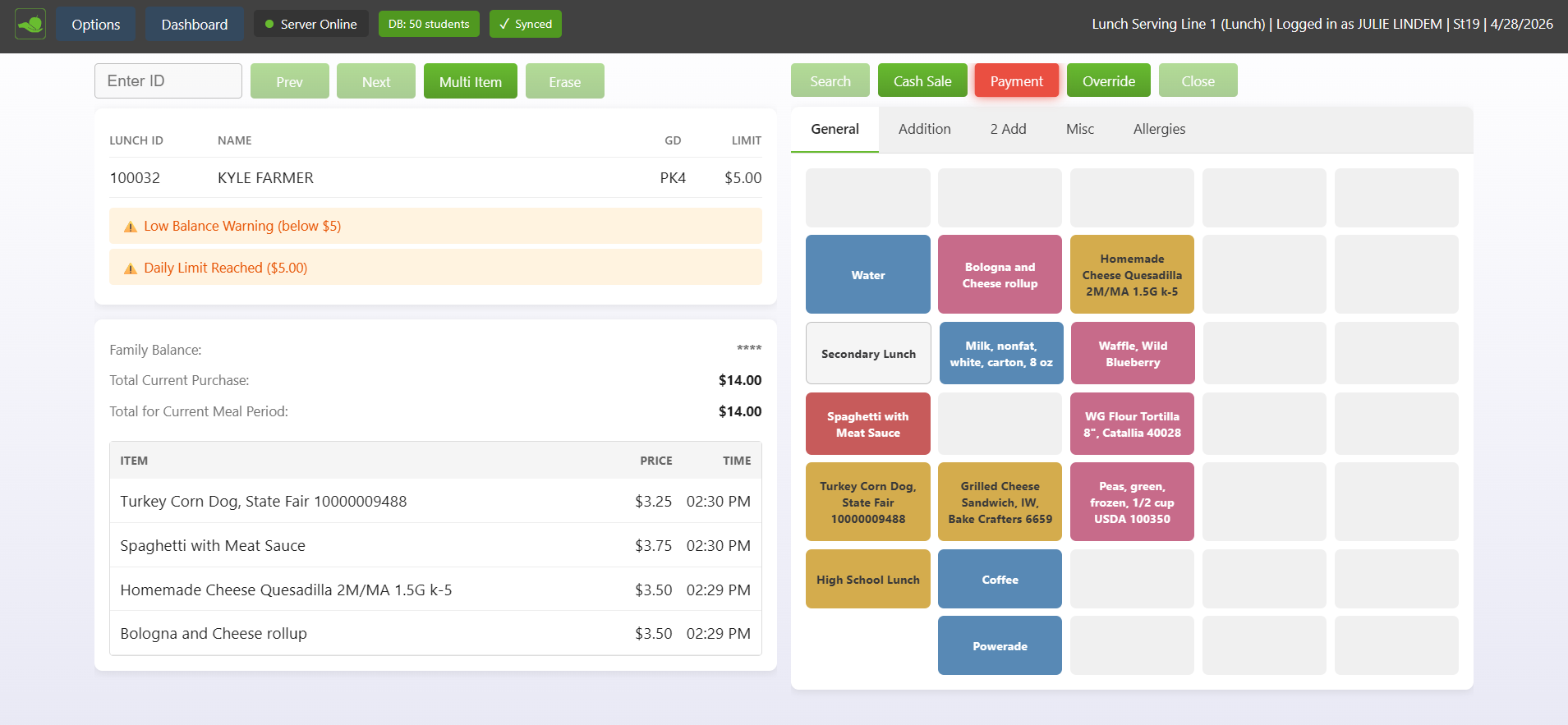Add Grilled Cheese Sandwich tile

1000,502
